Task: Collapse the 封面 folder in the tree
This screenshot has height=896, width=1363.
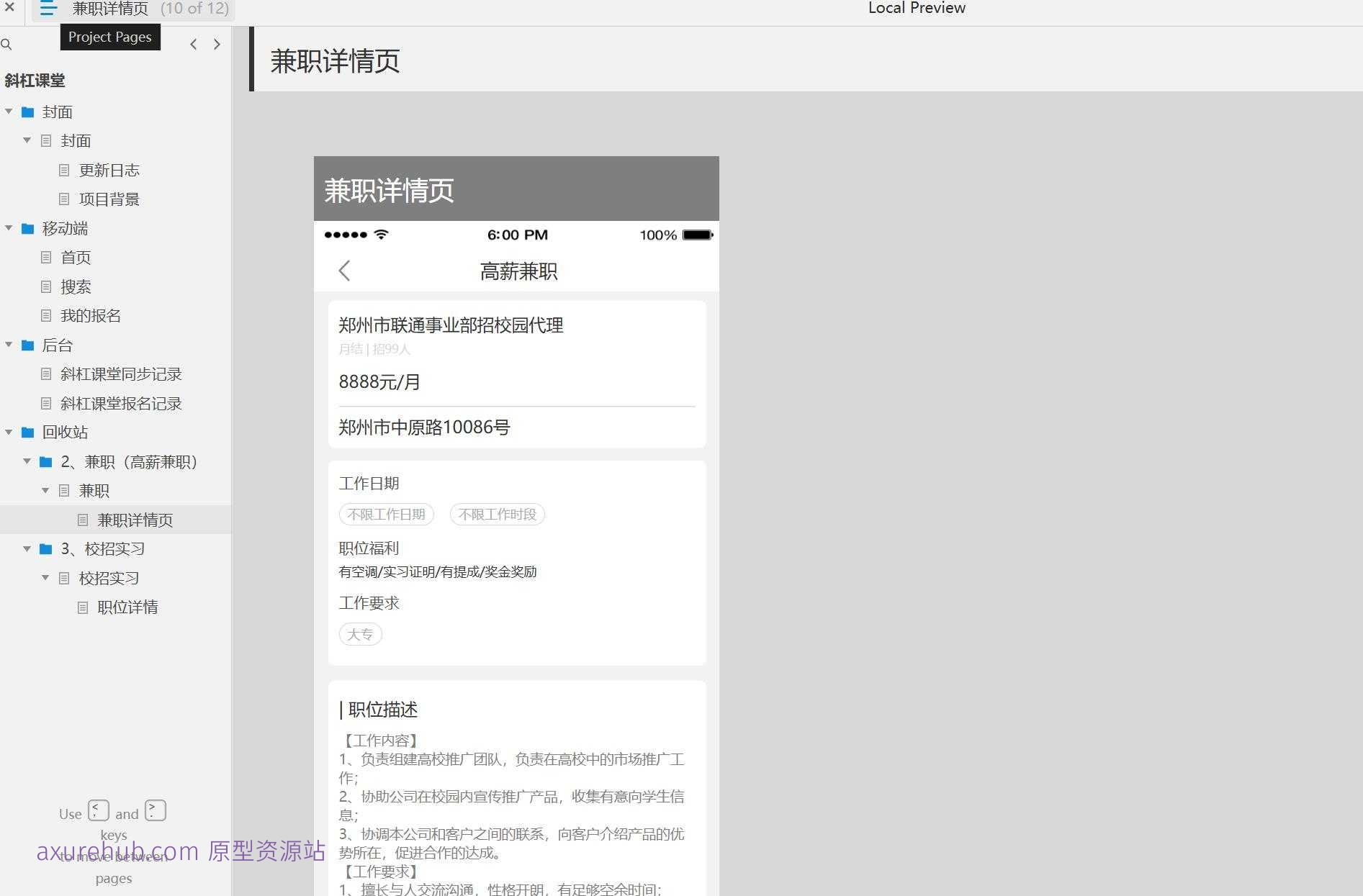Action: (9, 112)
